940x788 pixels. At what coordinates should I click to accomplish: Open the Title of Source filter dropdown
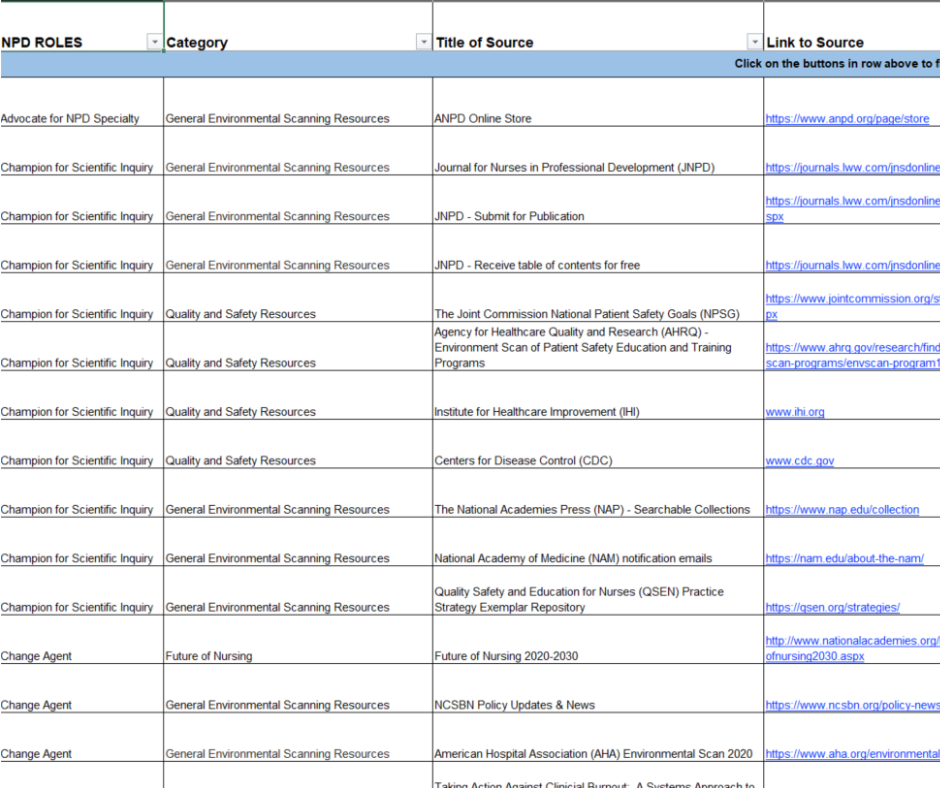pos(755,42)
